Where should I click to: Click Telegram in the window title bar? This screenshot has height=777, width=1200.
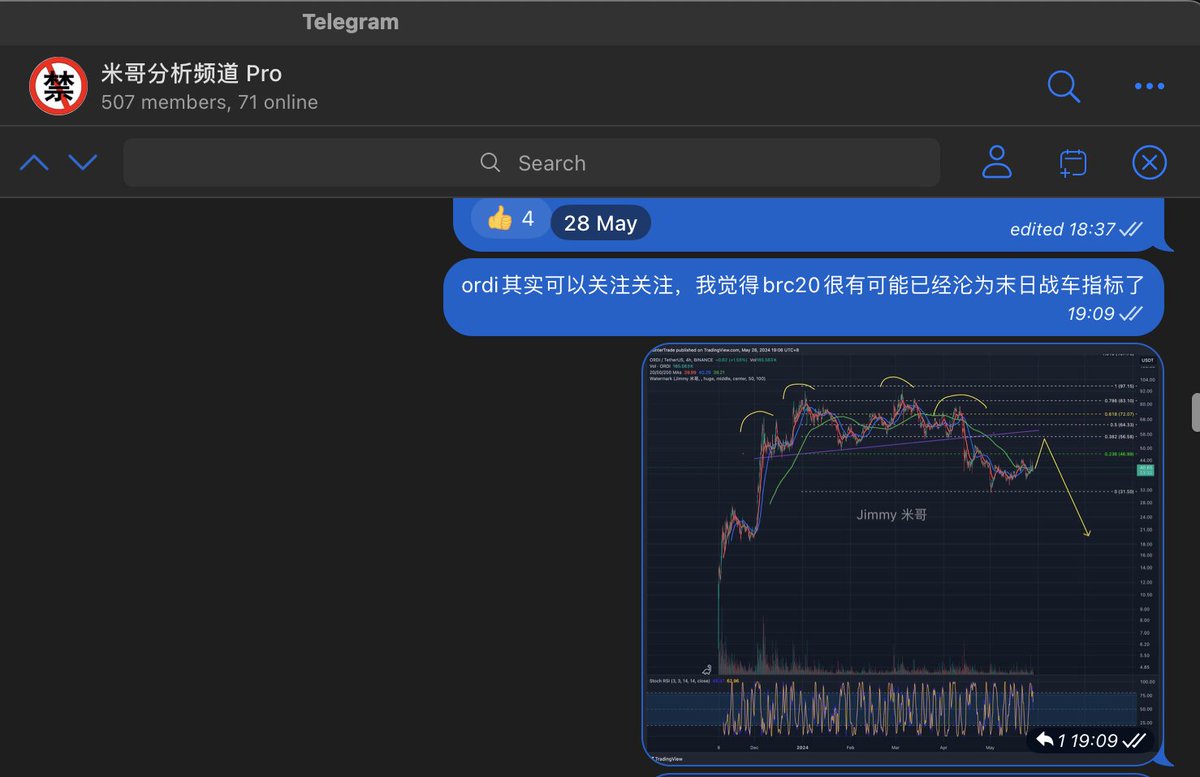pyautogui.click(x=350, y=21)
